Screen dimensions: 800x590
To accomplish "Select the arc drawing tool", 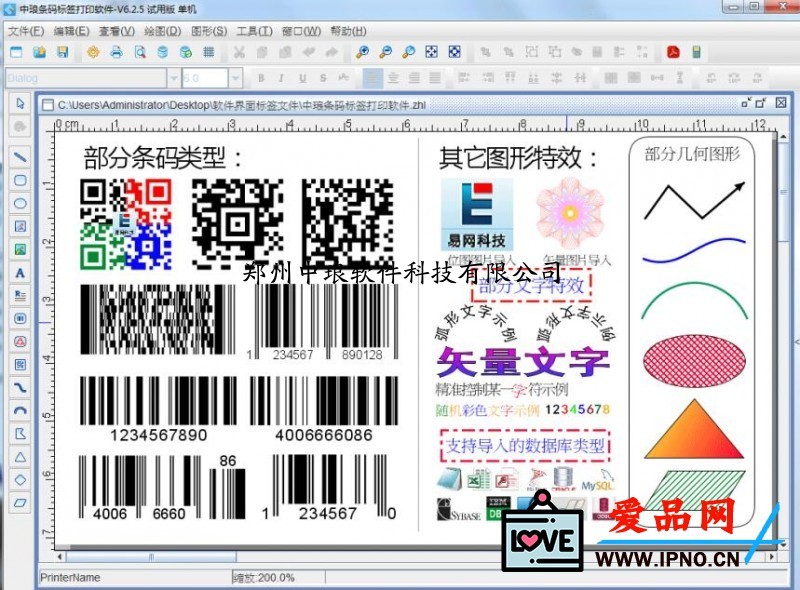I will pos(20,411).
